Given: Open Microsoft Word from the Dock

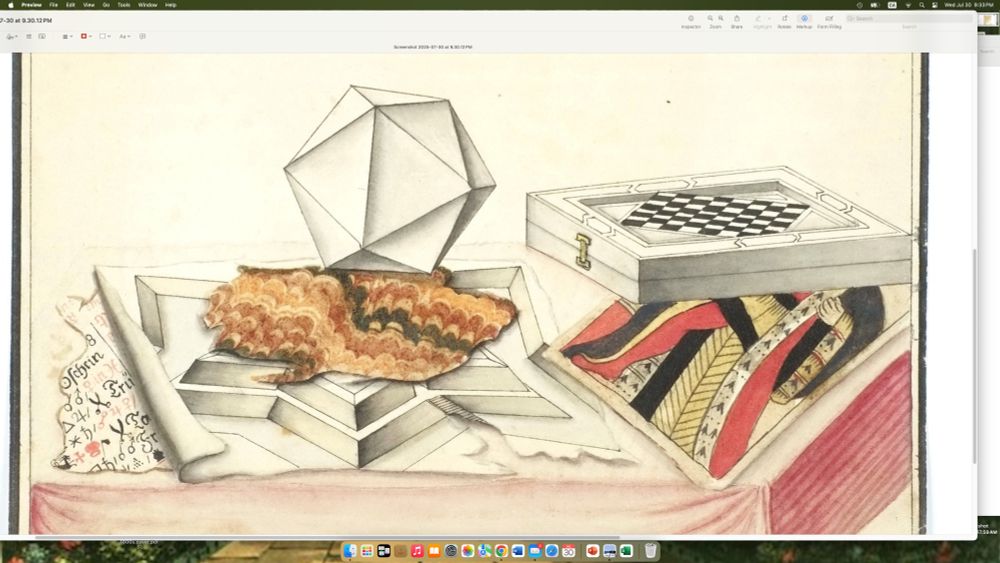Looking at the screenshot, I should click(518, 550).
